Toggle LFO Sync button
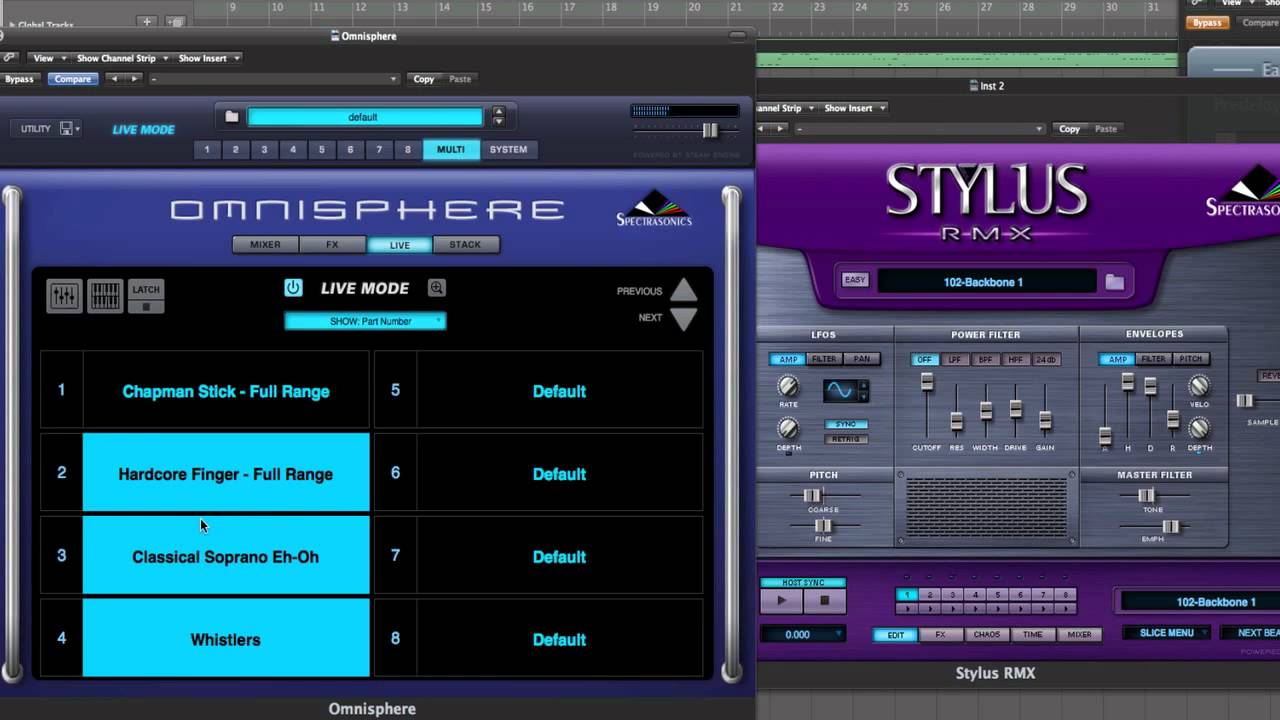The height and width of the screenshot is (720, 1280). (845, 425)
